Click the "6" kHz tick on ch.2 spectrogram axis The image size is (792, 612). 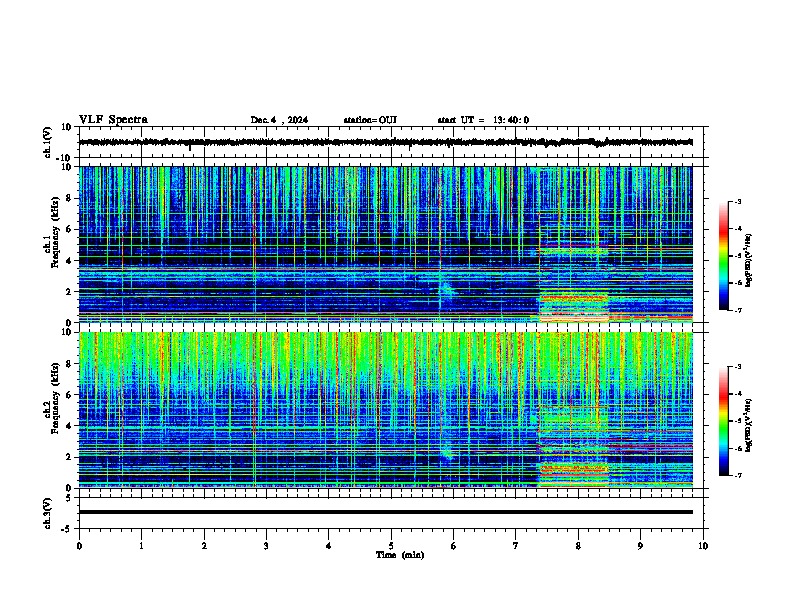point(69,395)
